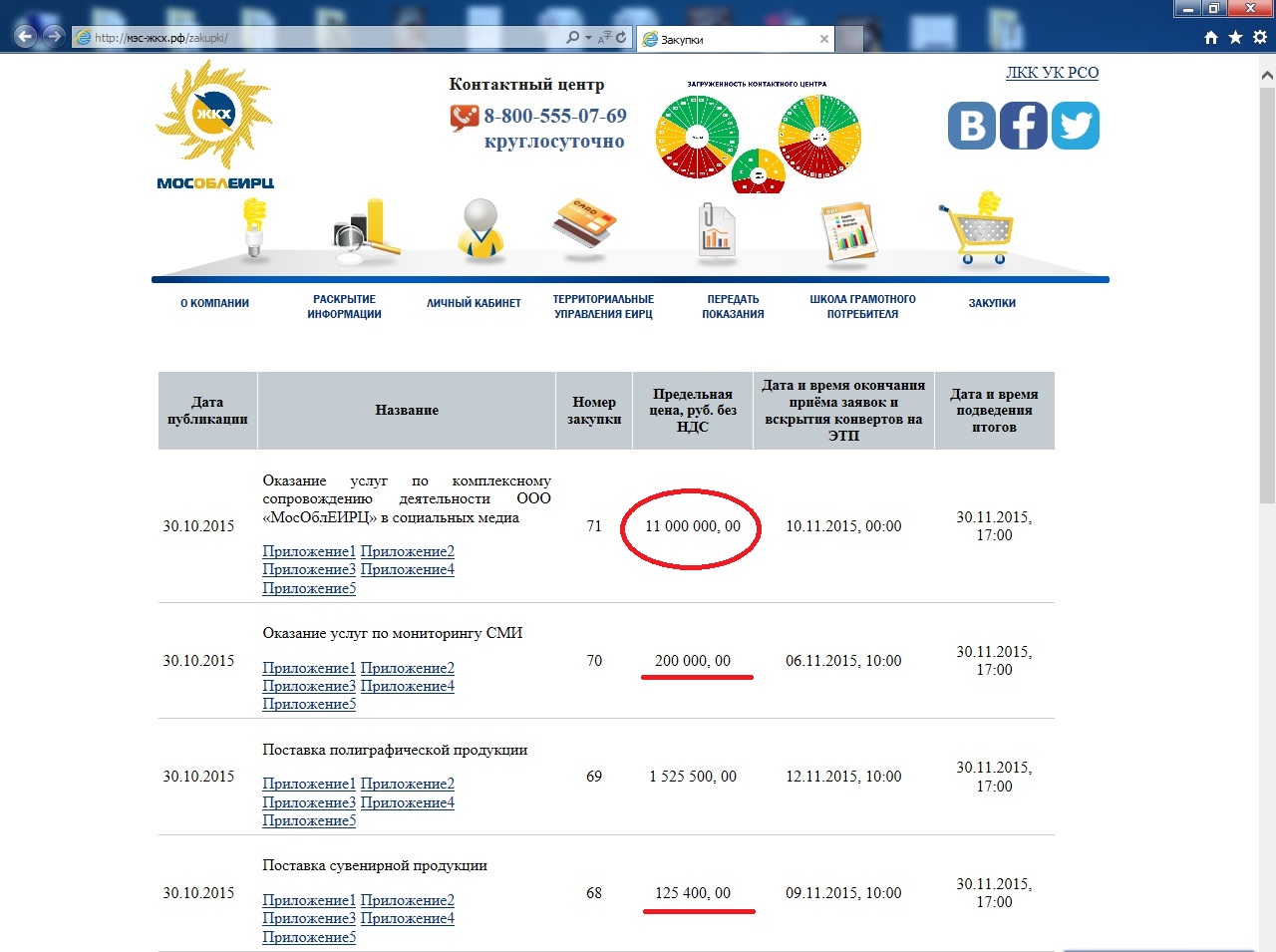Click Приложение5 link under Мониторинг СМИ
This screenshot has height=952, width=1276.
308,704
